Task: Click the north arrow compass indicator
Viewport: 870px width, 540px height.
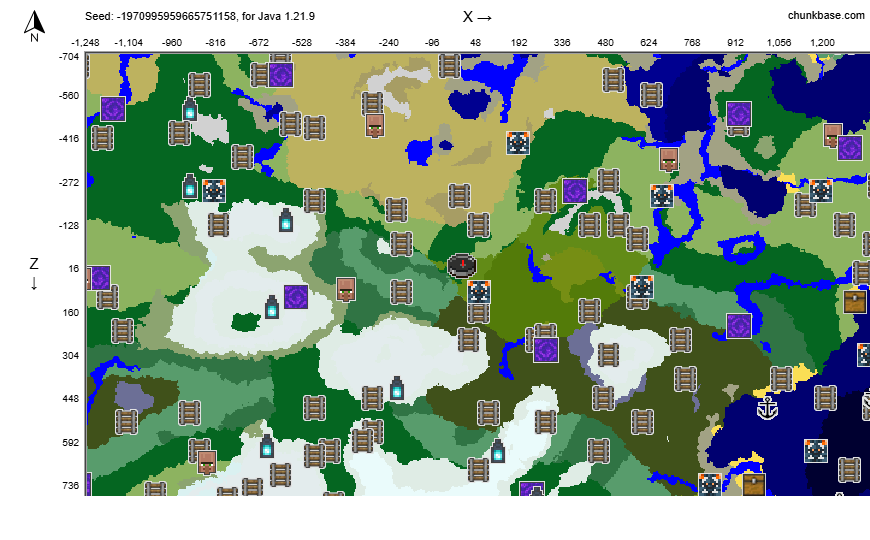Action: [x=34, y=26]
